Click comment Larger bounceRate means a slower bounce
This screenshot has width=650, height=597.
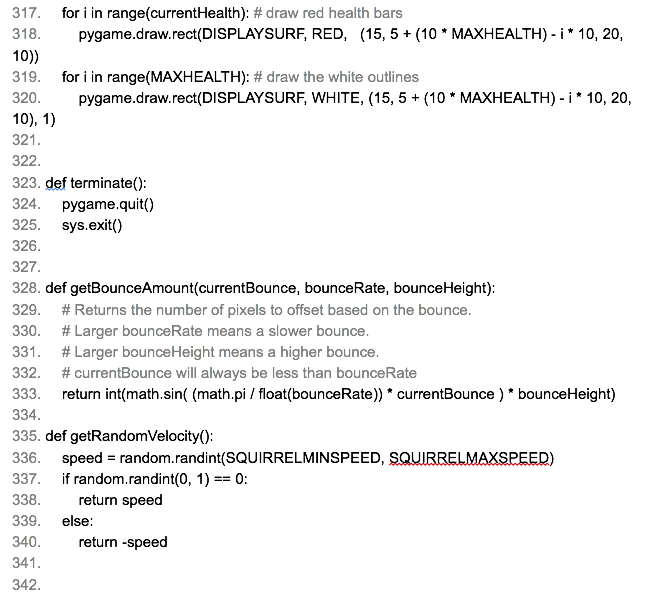pyautogui.click(x=215, y=331)
